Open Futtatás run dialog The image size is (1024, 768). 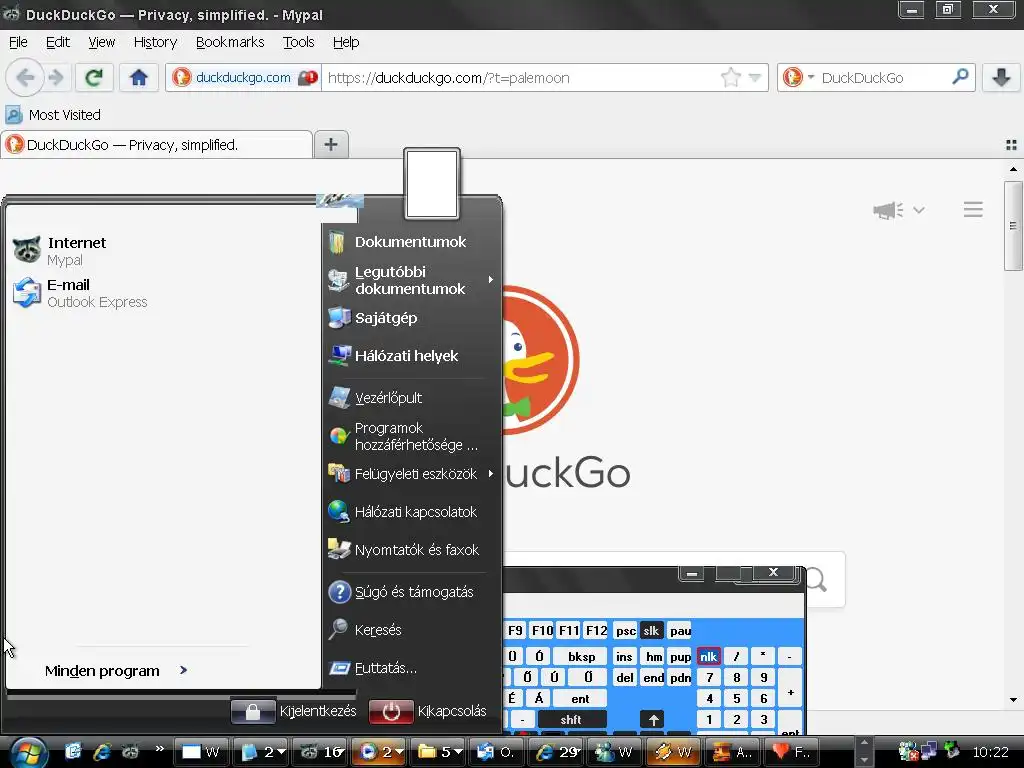pyautogui.click(x=372, y=668)
